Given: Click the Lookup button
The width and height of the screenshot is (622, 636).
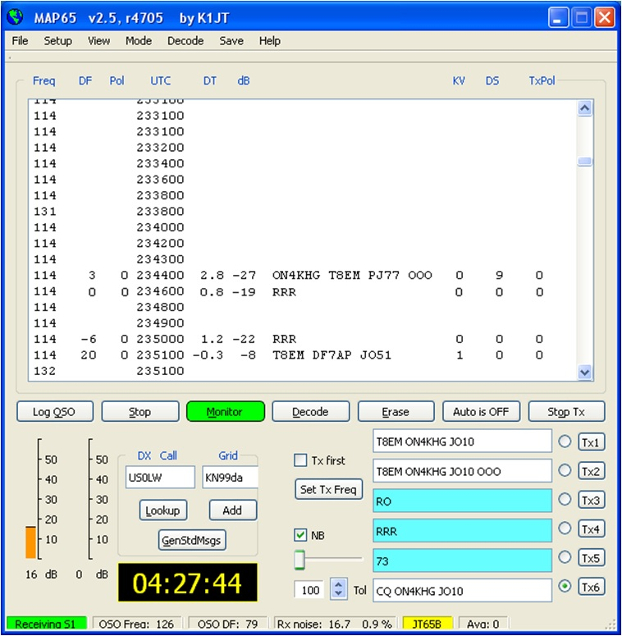Looking at the screenshot, I should click(x=163, y=510).
